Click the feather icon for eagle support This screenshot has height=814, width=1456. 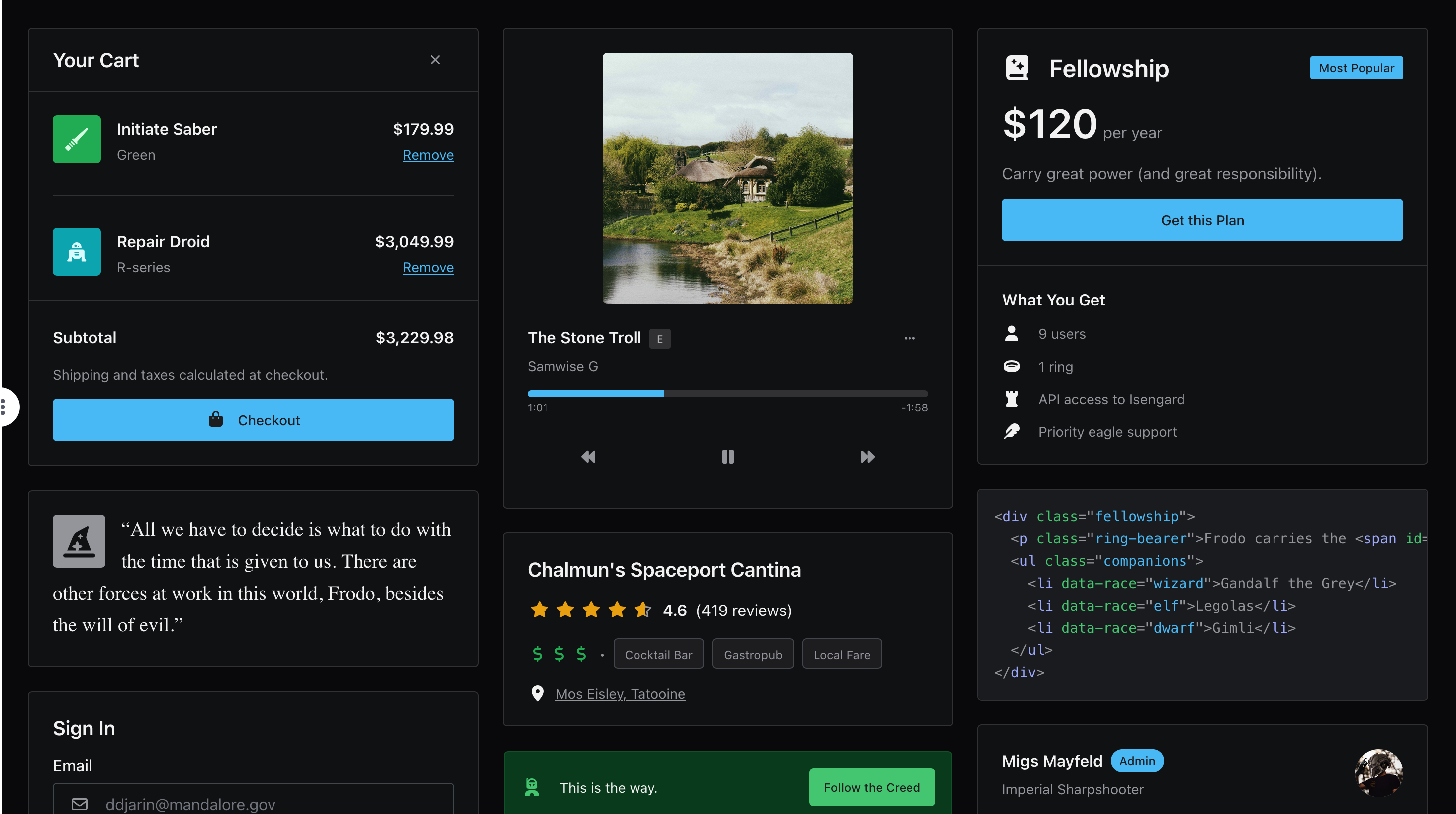1012,432
